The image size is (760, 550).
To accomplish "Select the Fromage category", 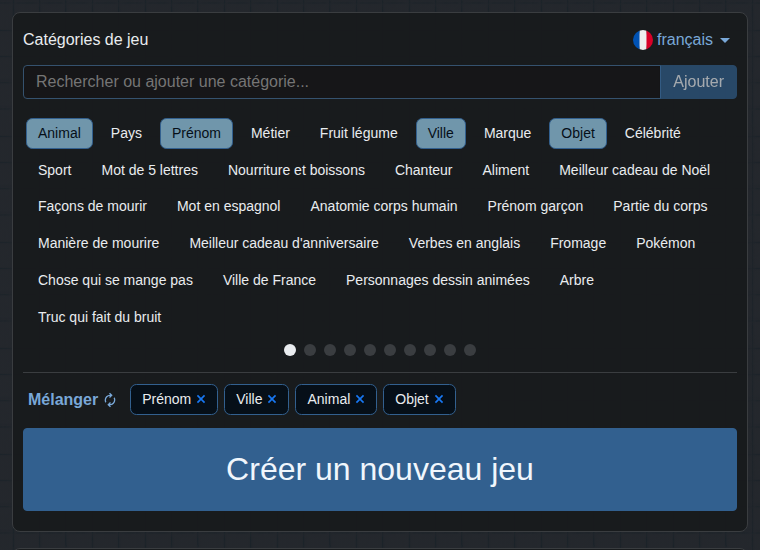I will tap(578, 243).
